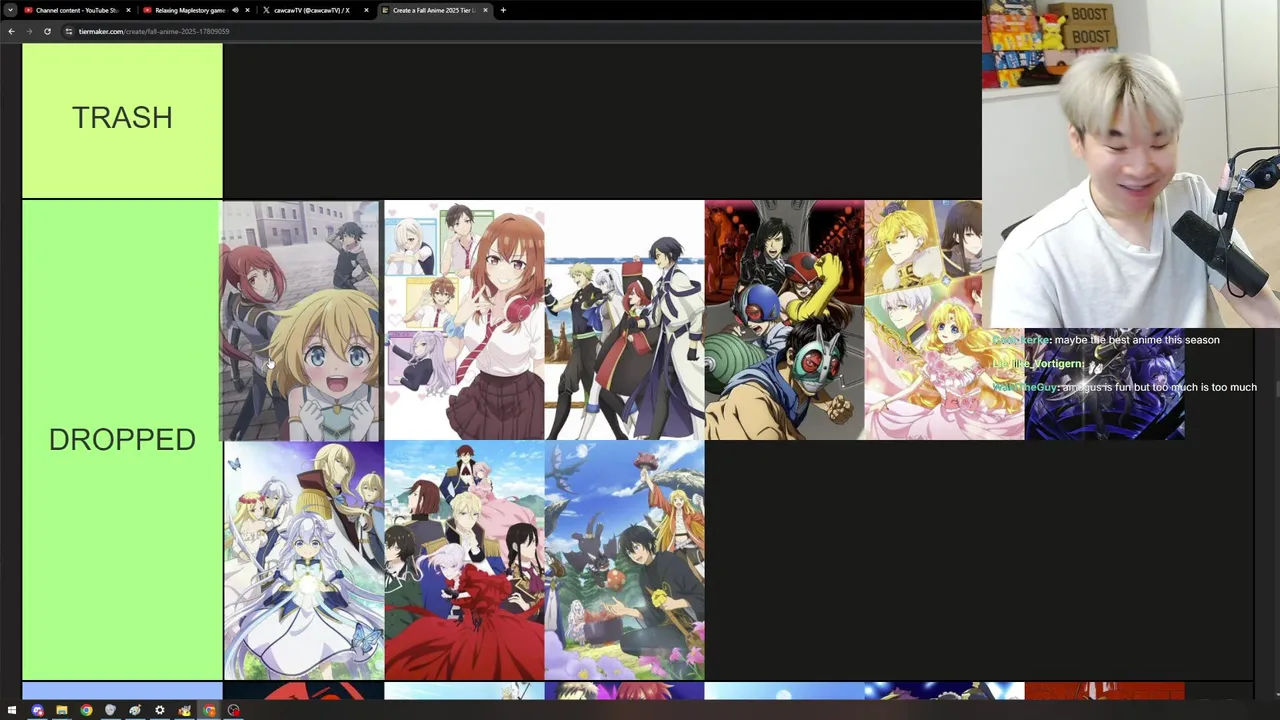Select schoolgirl with red headphones poster
The image size is (1280, 720).
pyautogui.click(x=464, y=321)
